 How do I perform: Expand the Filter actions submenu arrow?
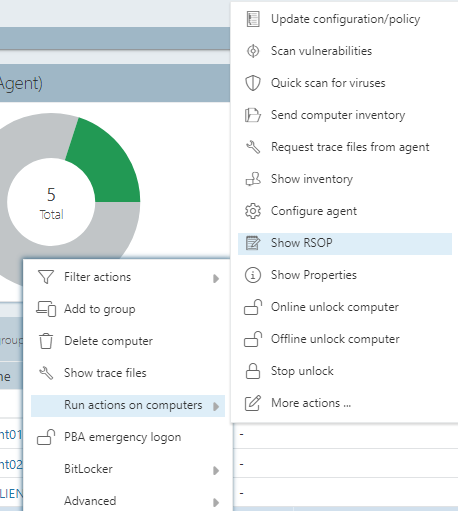216,278
